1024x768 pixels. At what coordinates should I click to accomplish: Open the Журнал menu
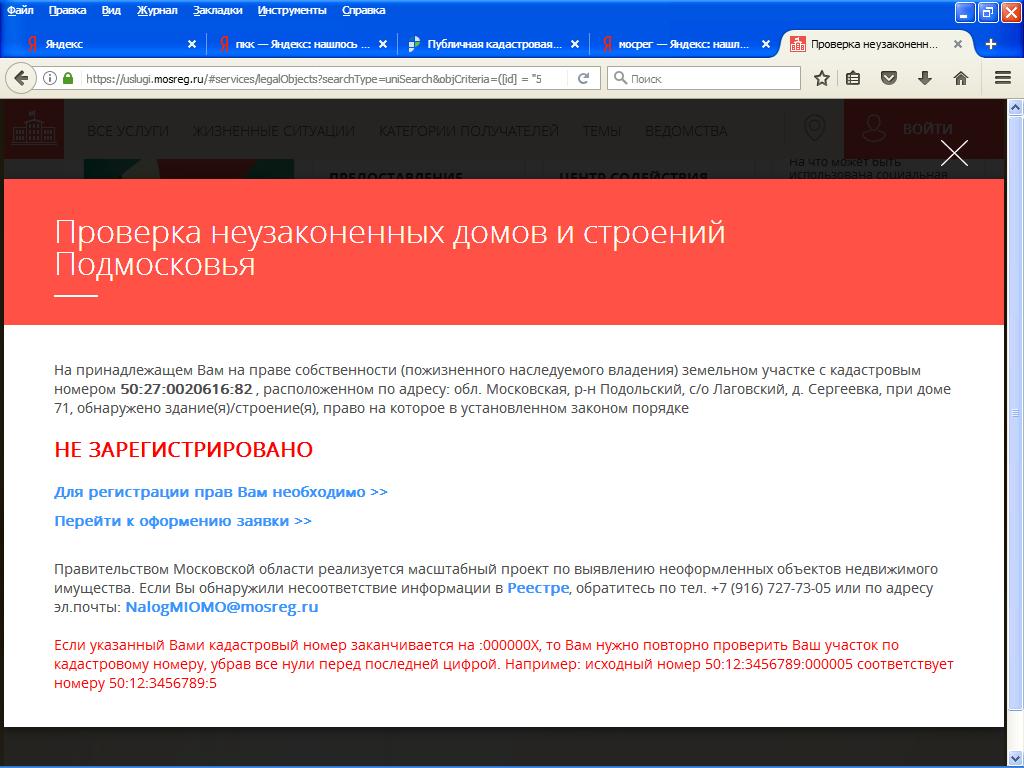157,10
